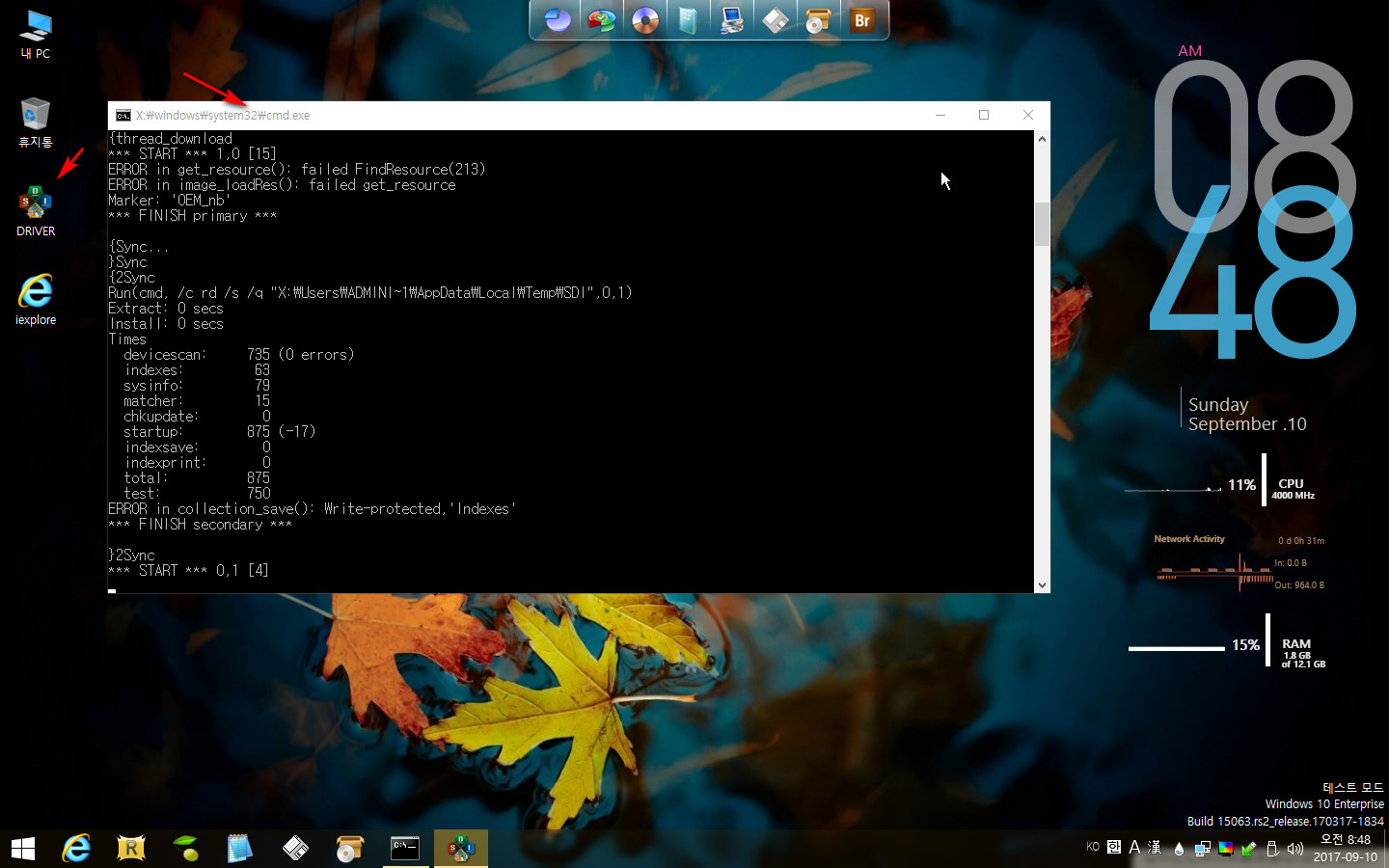The width and height of the screenshot is (1389, 868).
Task: Click the '*** START *** 0,1 [4]' line
Action: tap(188, 571)
